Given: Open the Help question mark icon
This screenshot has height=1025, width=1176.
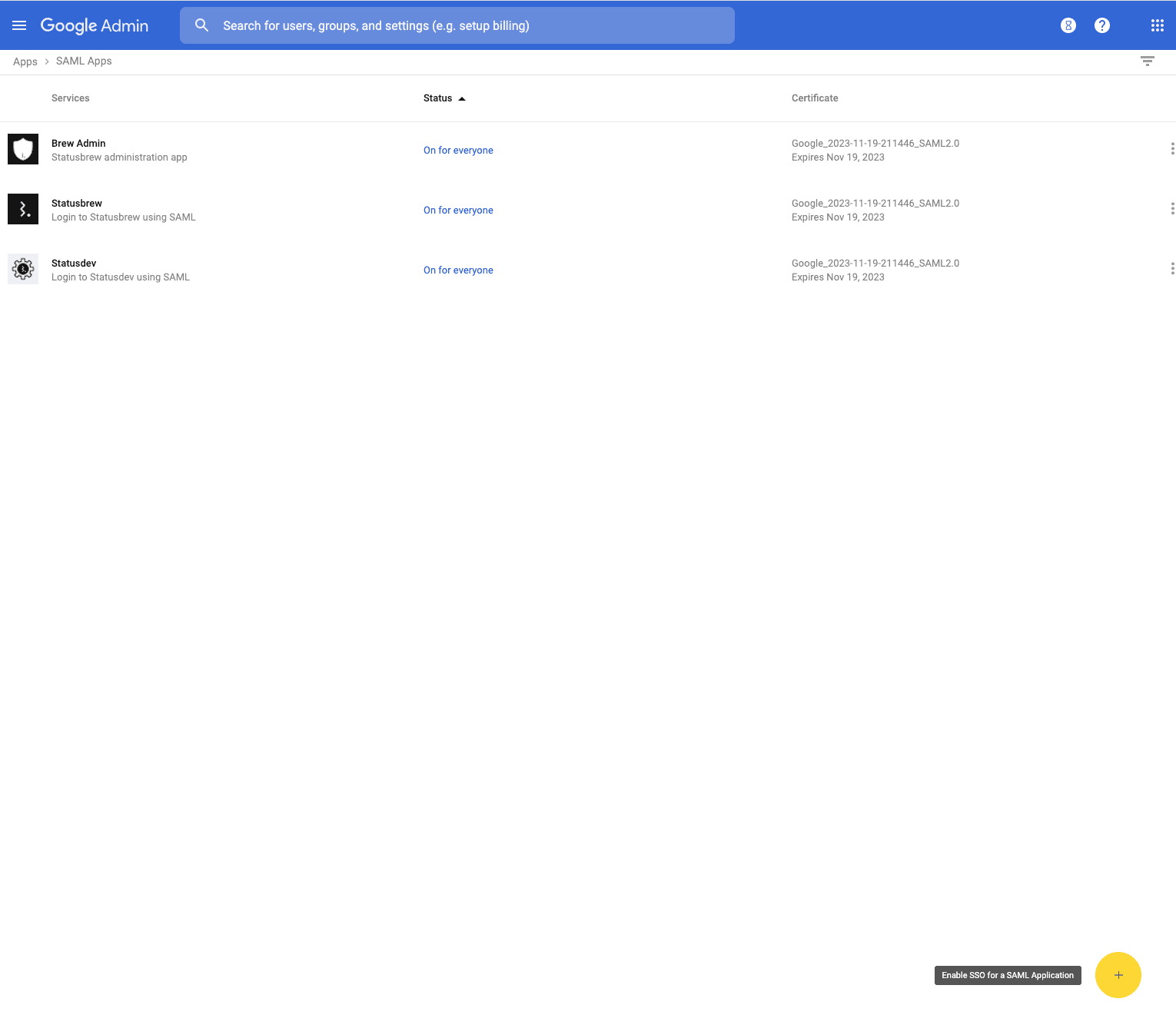Looking at the screenshot, I should (1102, 25).
